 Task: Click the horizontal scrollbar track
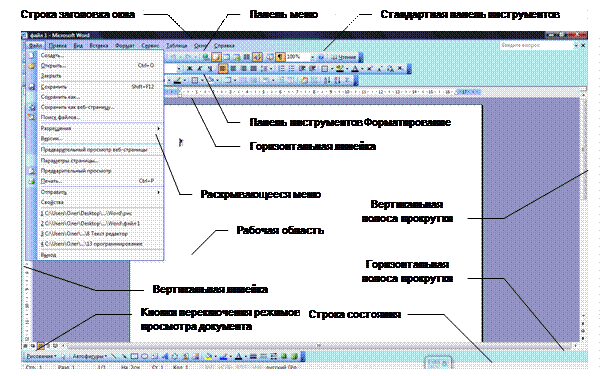pyautogui.click(x=318, y=346)
